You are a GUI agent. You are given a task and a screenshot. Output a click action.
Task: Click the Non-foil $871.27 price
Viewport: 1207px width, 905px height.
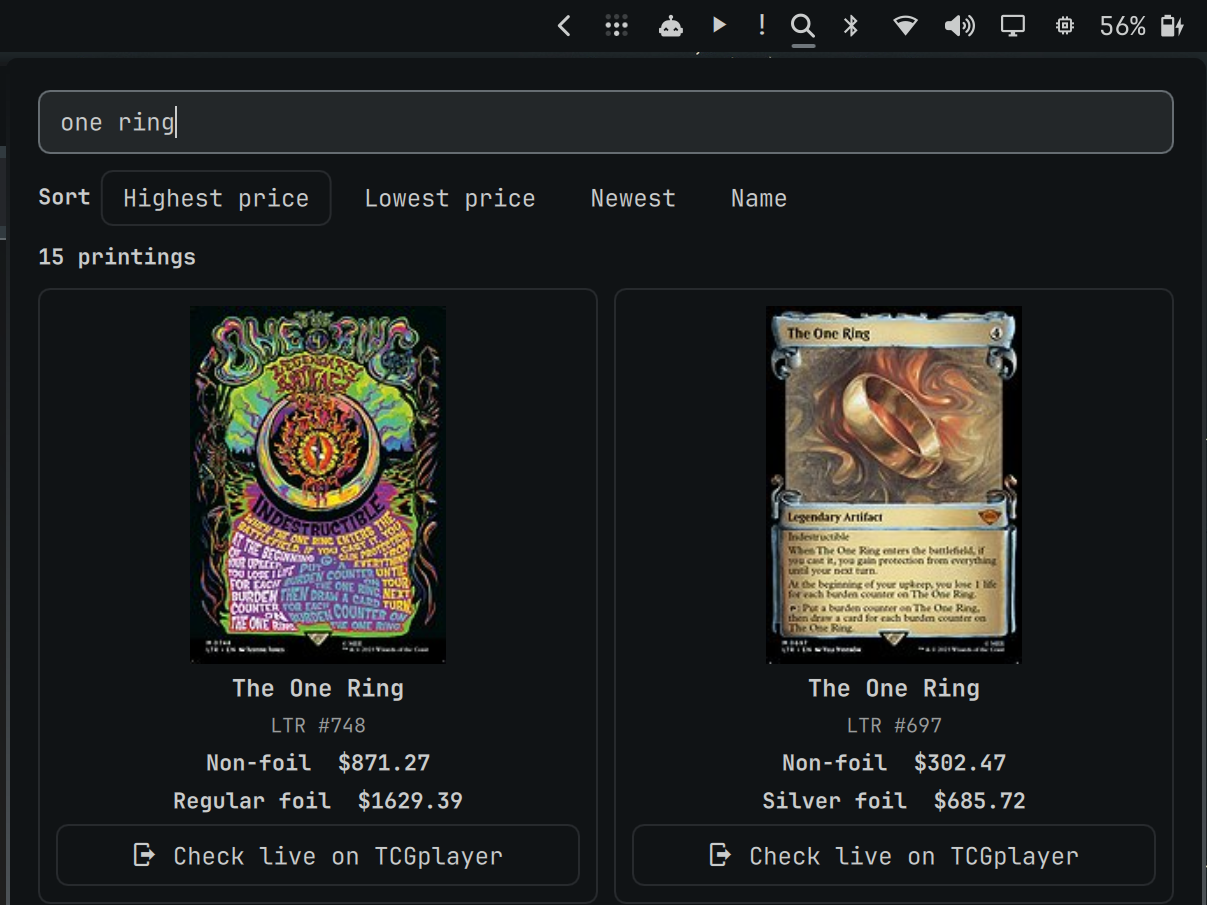(x=318, y=763)
